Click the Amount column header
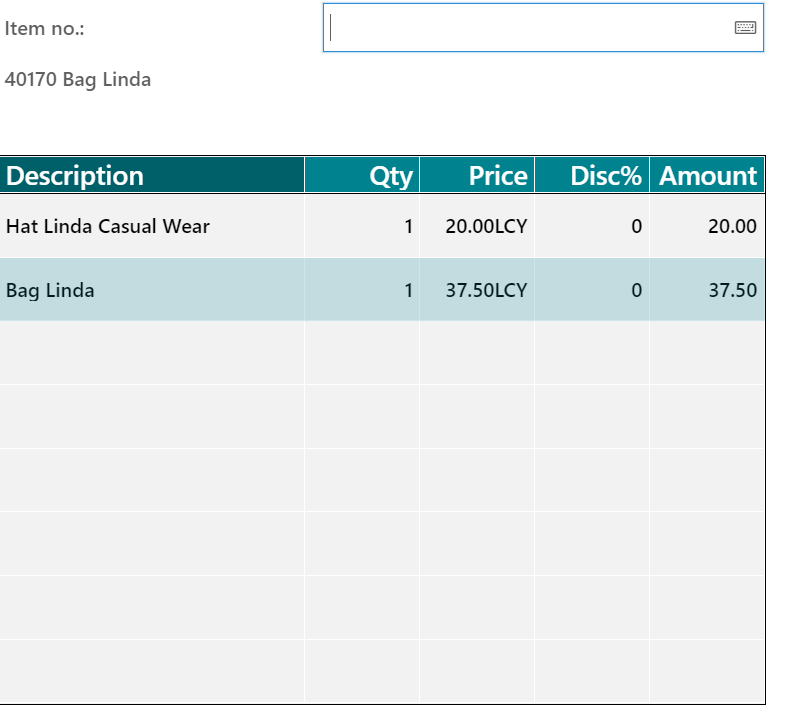 coord(707,176)
